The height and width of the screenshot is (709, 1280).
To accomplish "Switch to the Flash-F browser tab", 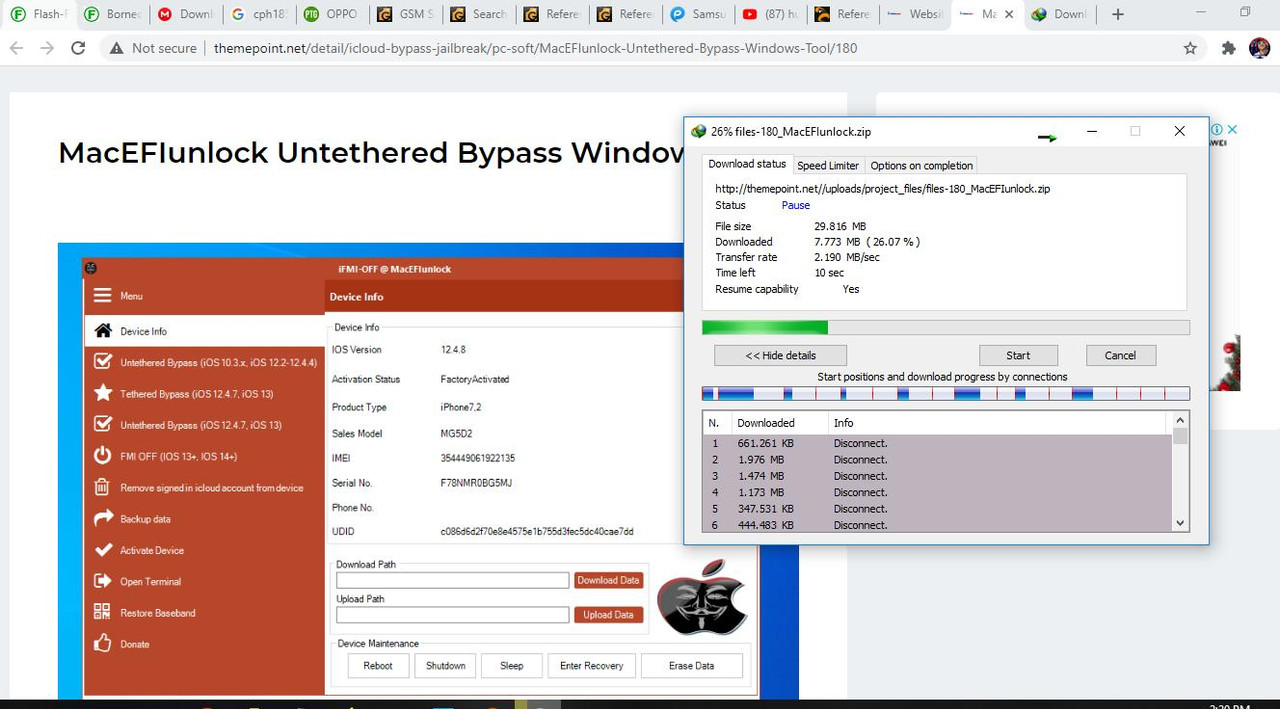I will point(38,14).
